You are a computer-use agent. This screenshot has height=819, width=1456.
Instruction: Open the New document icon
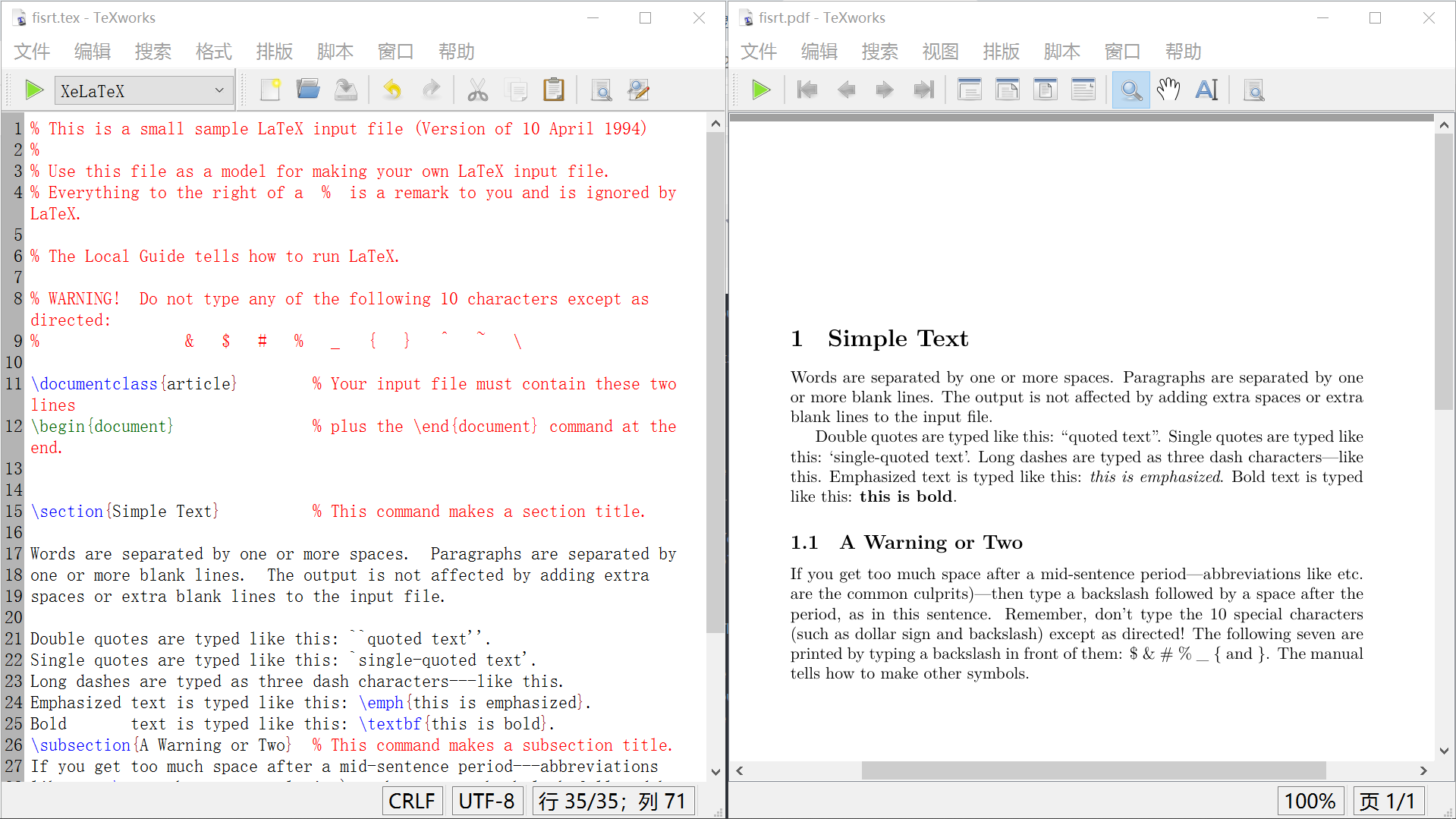(x=270, y=89)
